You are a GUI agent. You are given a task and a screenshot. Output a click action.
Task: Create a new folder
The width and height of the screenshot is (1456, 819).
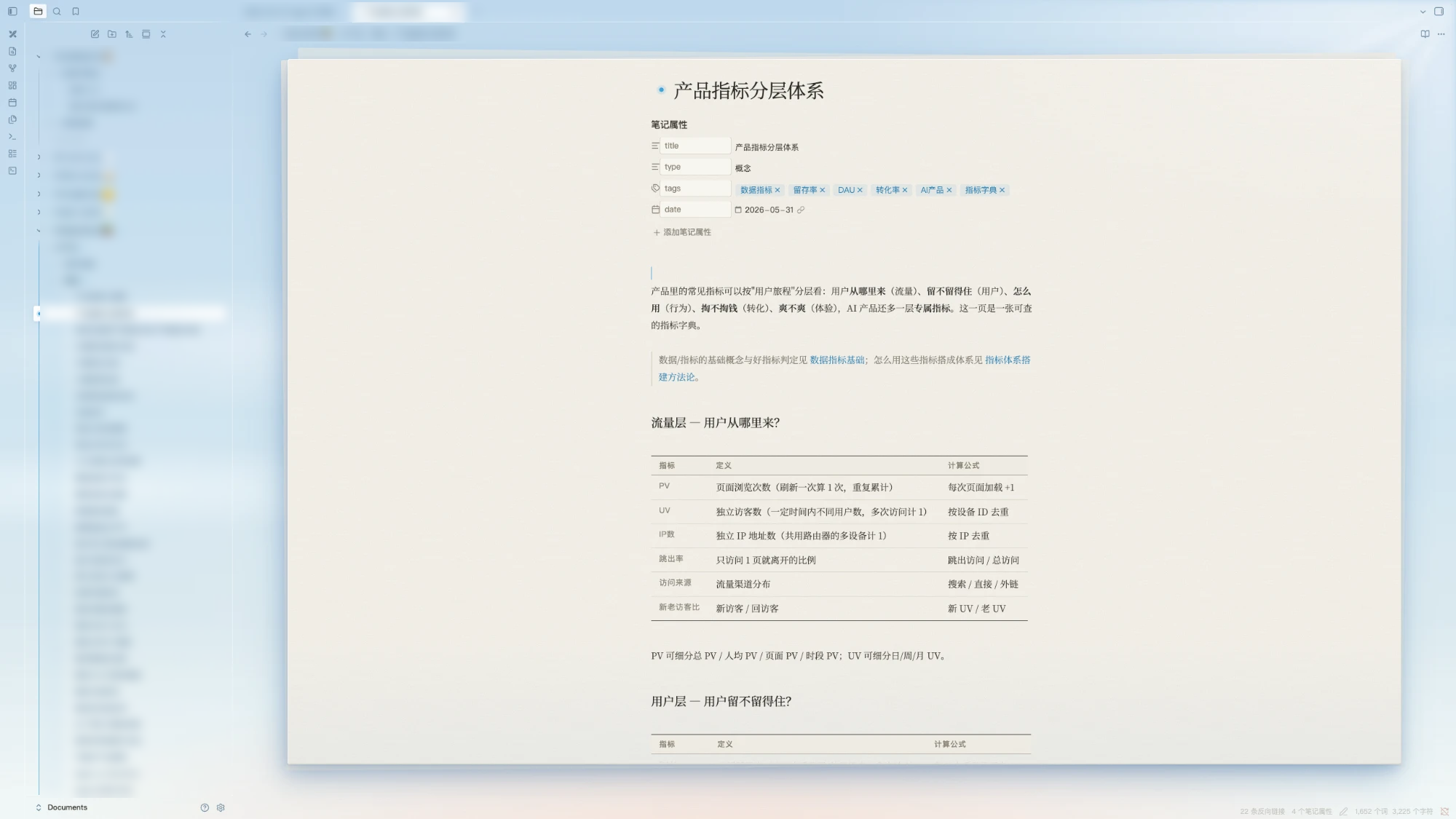(x=111, y=34)
